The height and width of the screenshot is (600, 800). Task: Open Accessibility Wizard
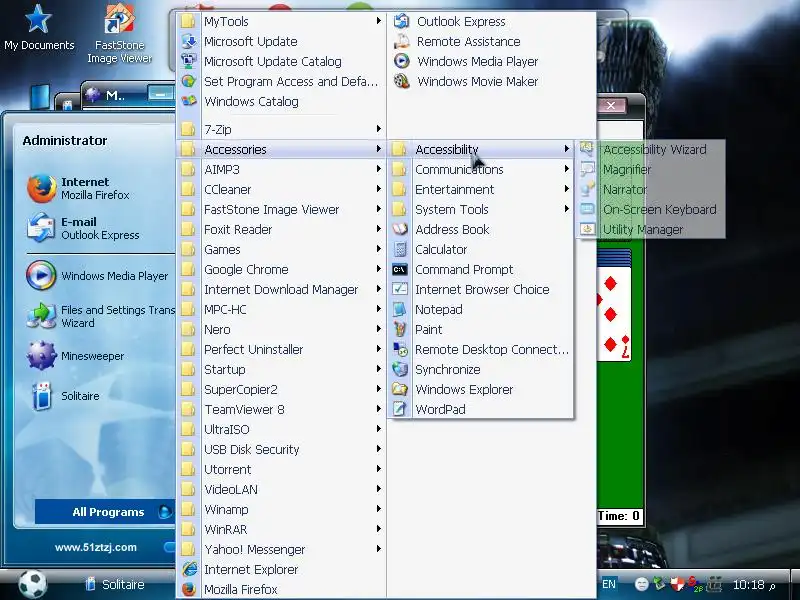[x=651, y=149]
